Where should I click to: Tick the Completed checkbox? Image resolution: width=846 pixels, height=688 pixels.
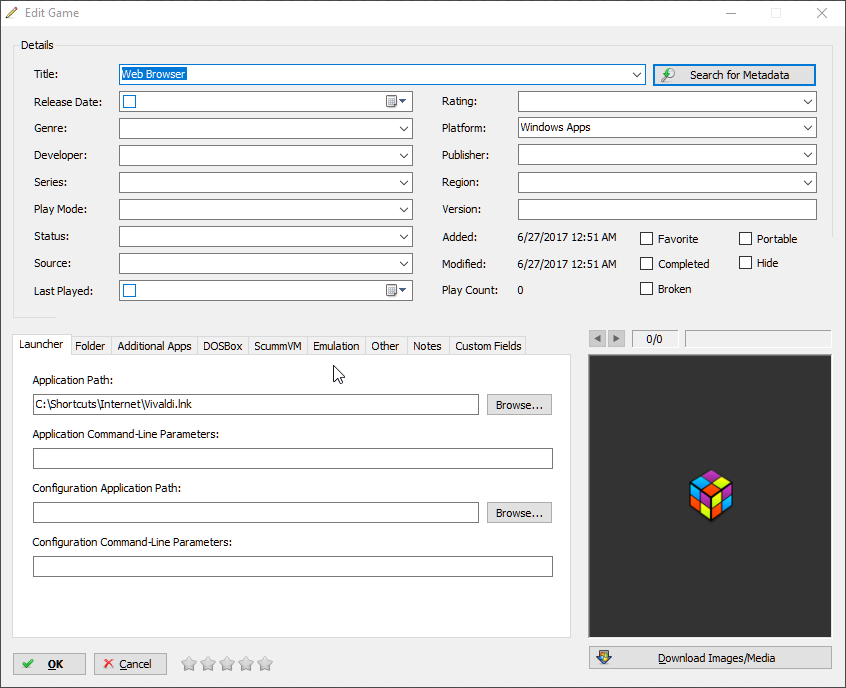coord(647,264)
